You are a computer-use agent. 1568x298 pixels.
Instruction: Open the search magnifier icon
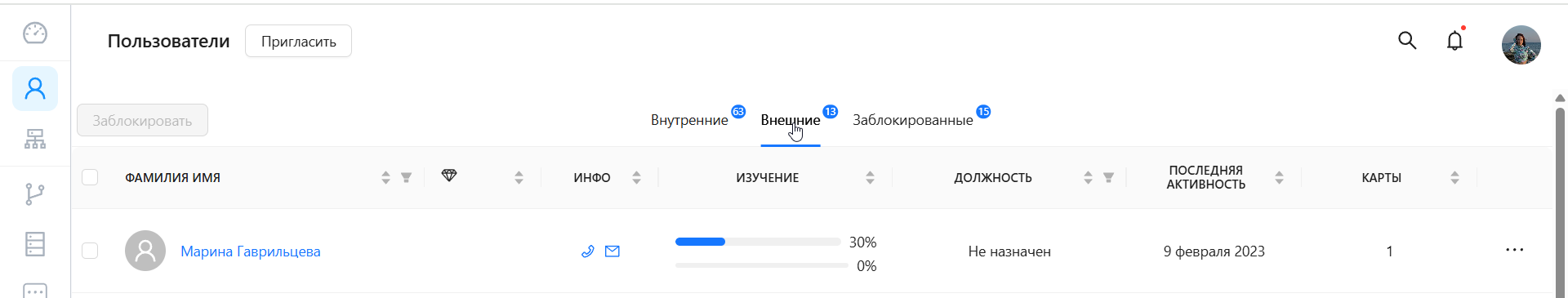click(1407, 41)
